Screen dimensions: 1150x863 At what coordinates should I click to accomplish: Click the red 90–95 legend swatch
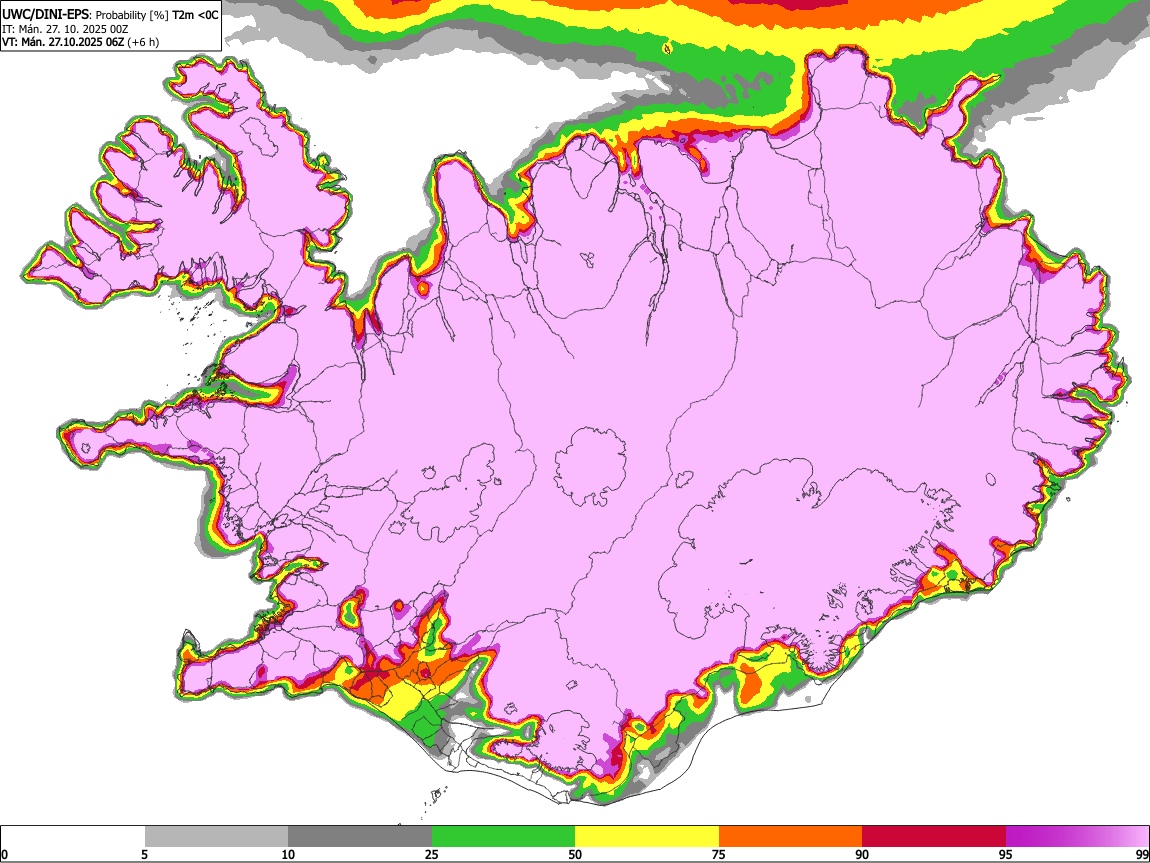[934, 836]
